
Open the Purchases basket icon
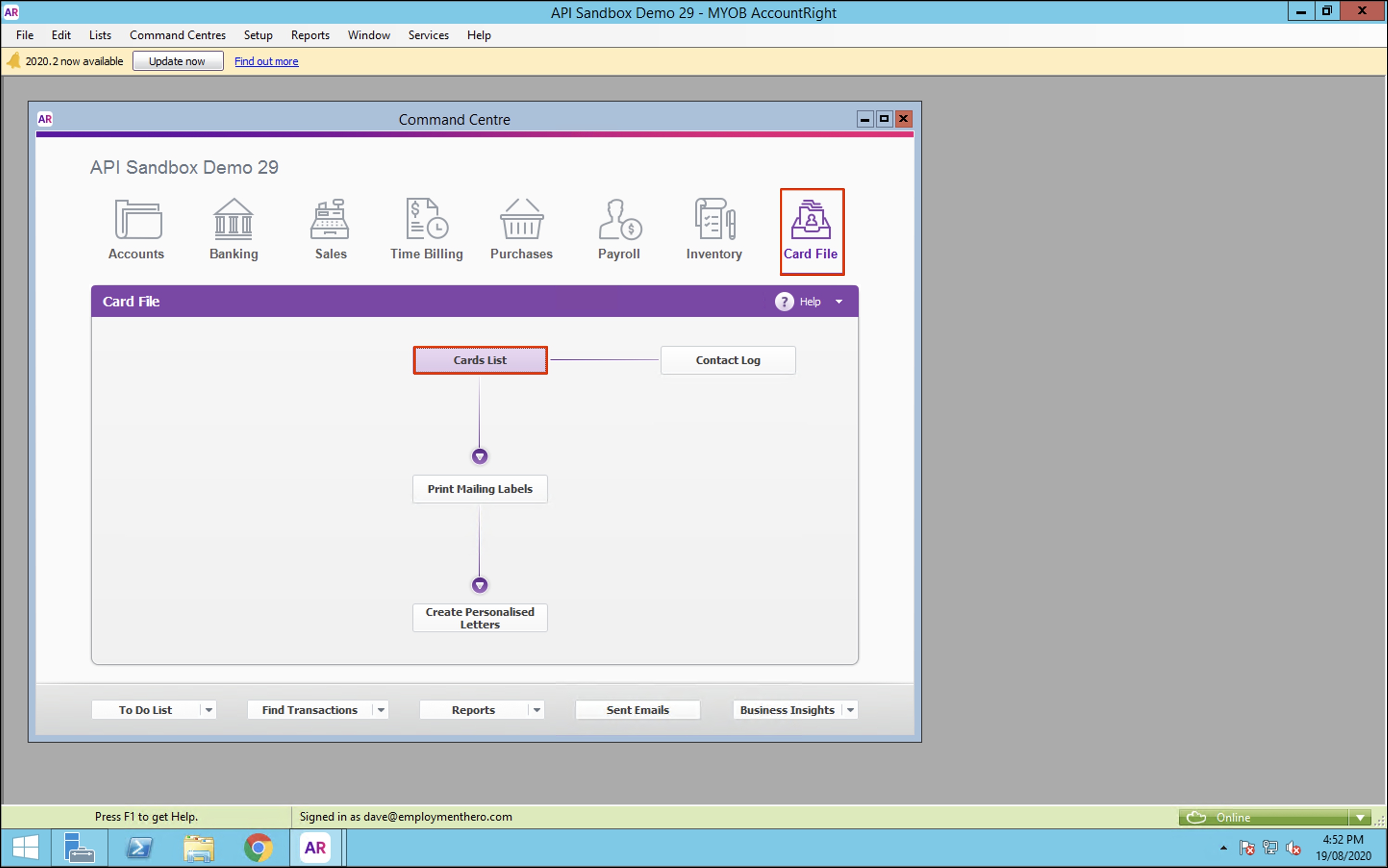pyautogui.click(x=521, y=219)
